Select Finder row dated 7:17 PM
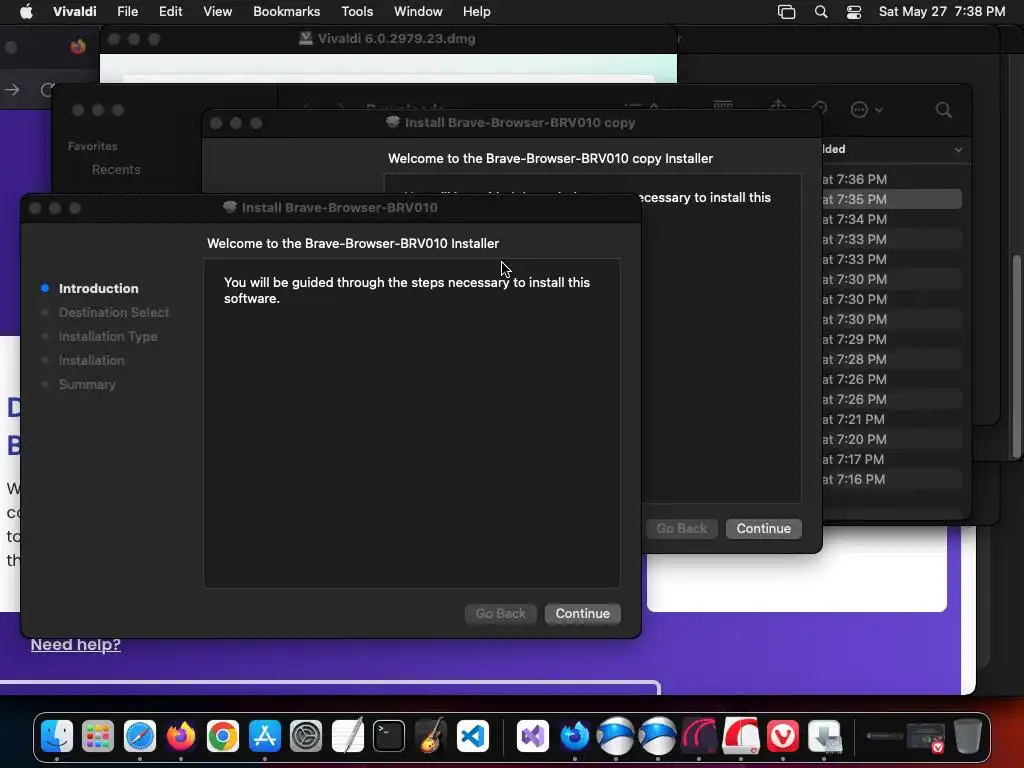 891,460
